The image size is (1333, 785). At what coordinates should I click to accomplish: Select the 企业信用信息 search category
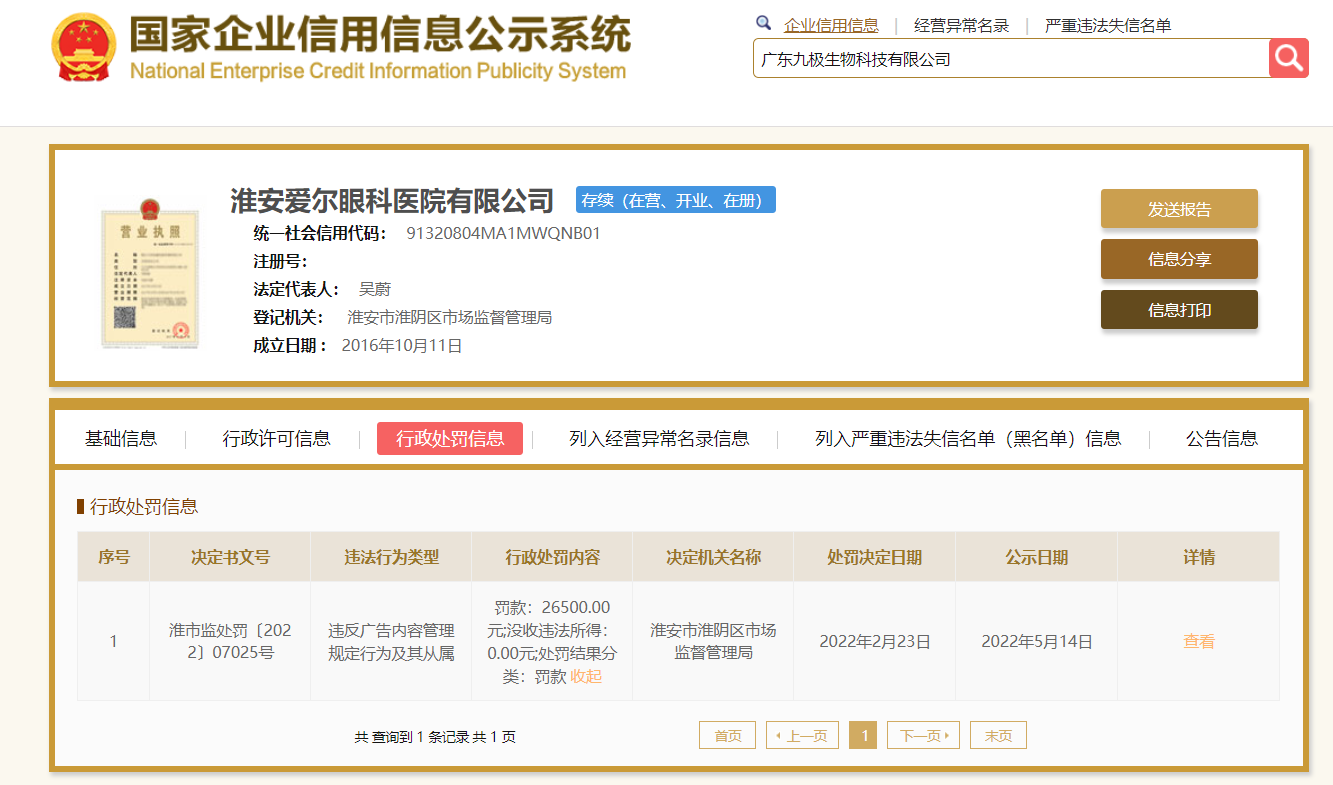[x=831, y=26]
